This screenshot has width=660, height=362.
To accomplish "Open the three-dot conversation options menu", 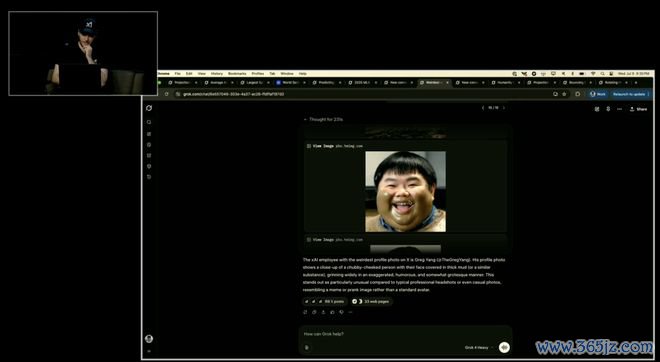I will [x=619, y=109].
